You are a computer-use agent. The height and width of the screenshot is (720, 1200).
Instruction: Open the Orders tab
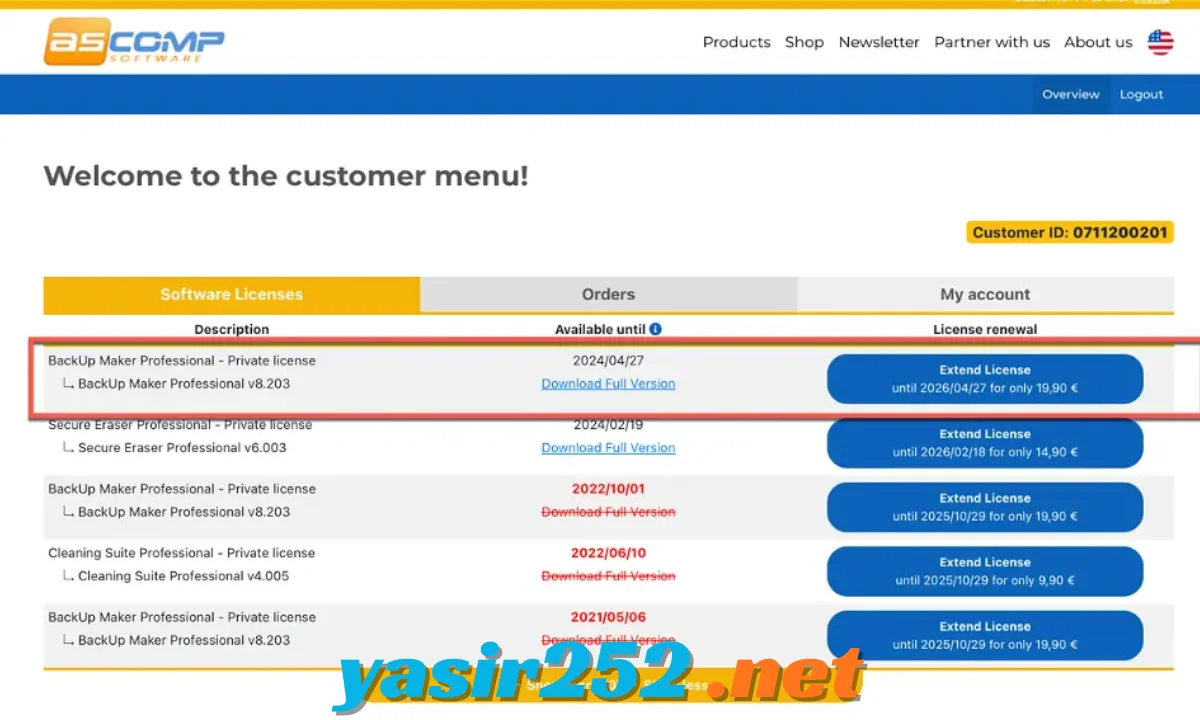point(608,294)
